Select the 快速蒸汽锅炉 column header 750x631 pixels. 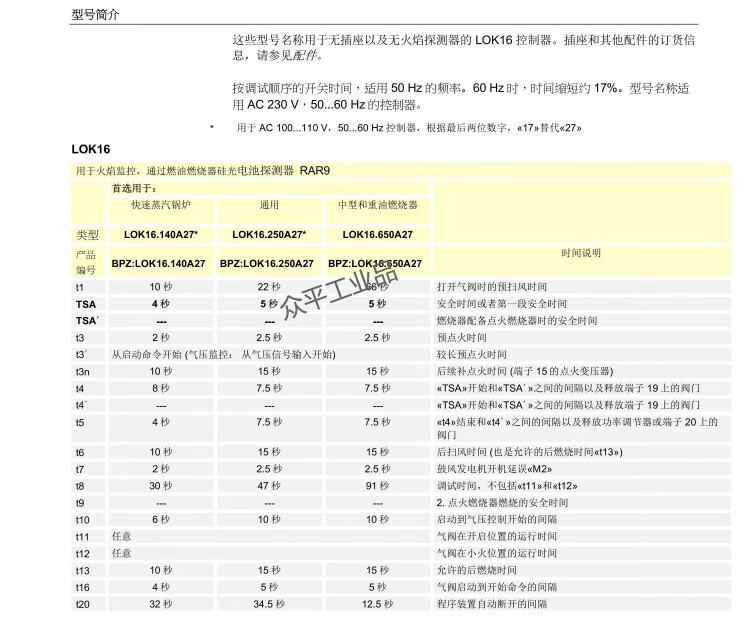(160, 205)
